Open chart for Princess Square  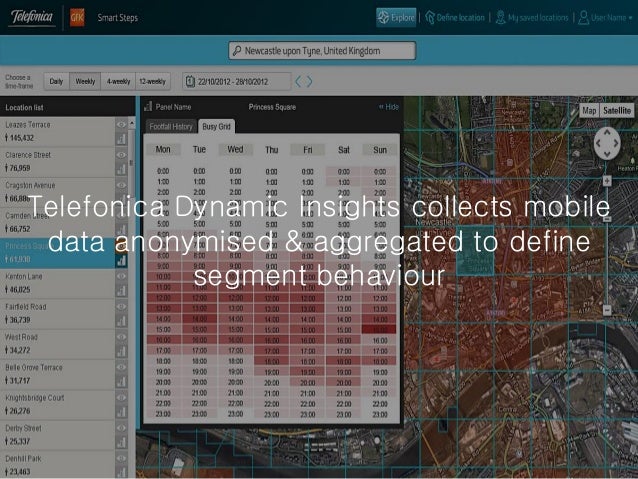pyautogui.click(x=121, y=260)
